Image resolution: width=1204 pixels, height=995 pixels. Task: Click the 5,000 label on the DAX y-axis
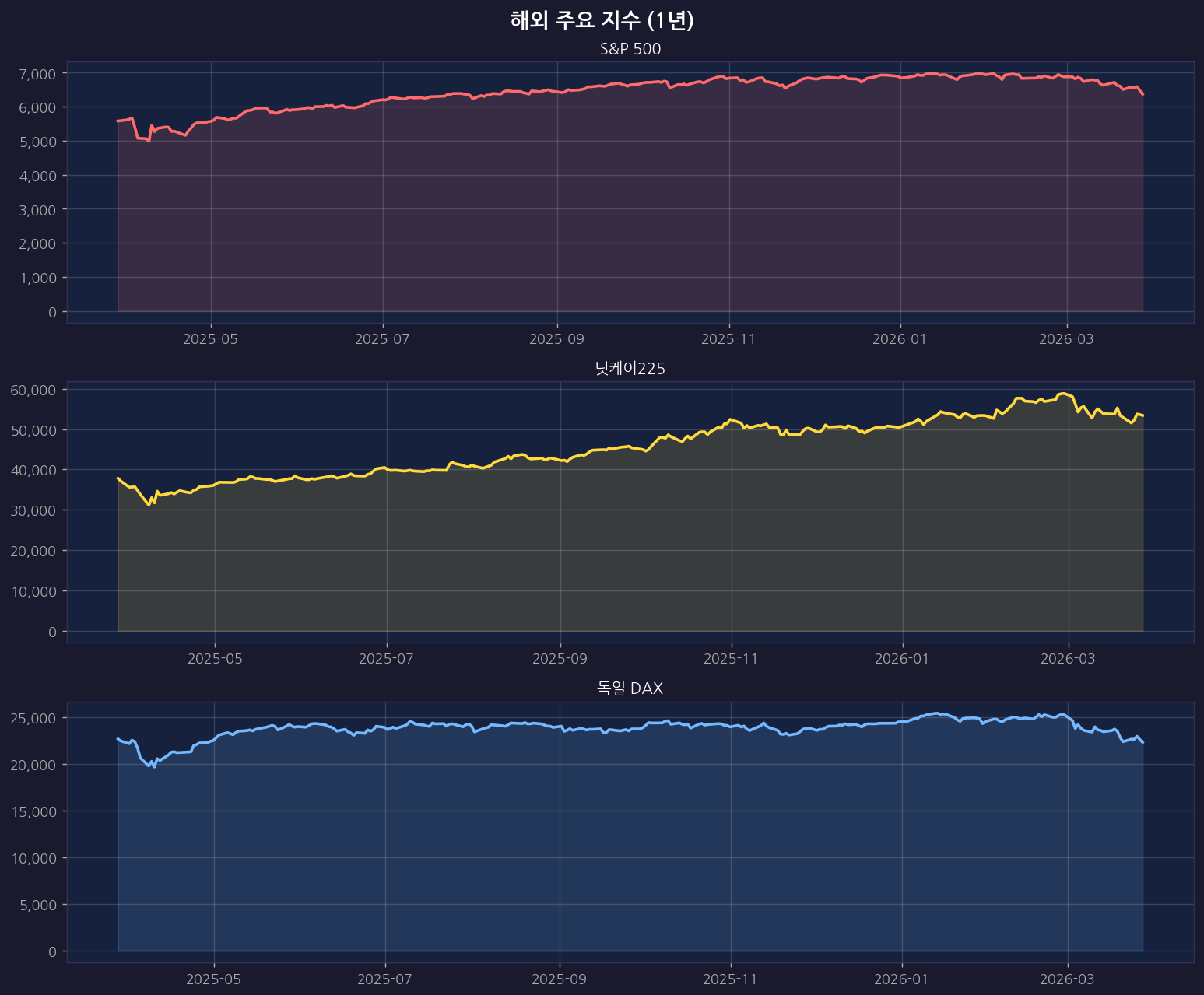point(37,905)
